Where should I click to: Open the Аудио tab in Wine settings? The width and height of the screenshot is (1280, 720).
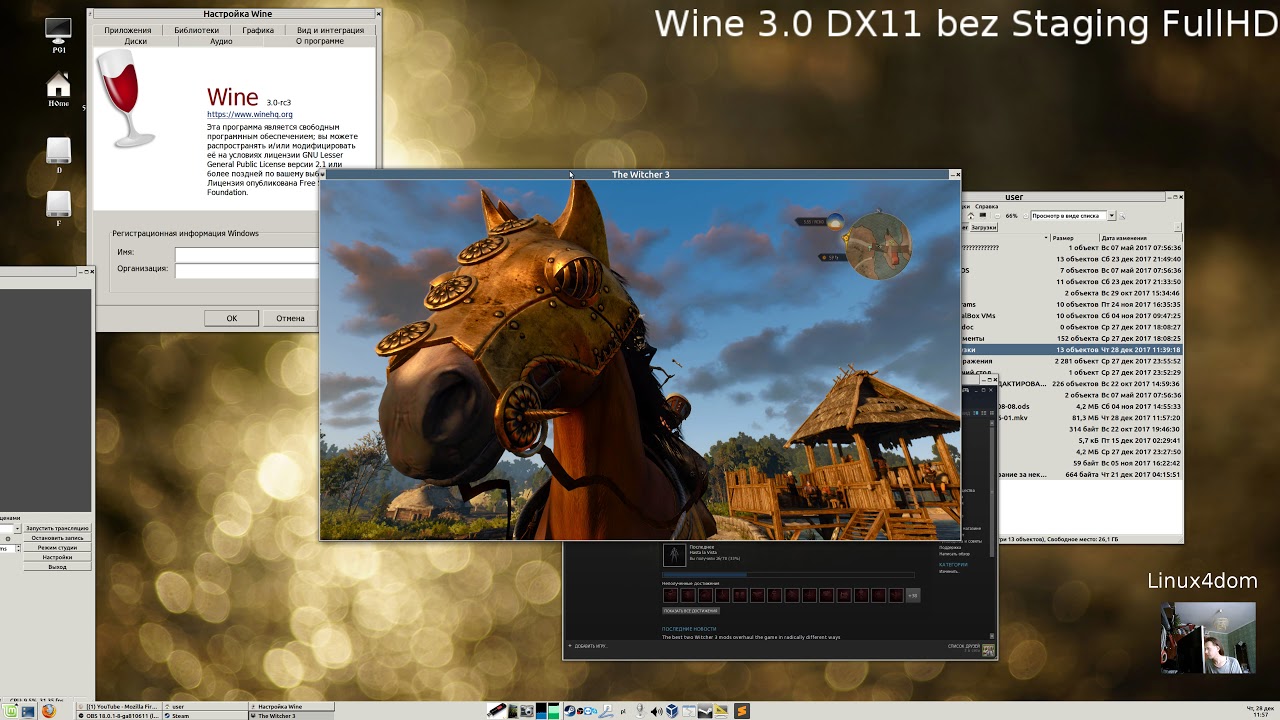pos(221,41)
